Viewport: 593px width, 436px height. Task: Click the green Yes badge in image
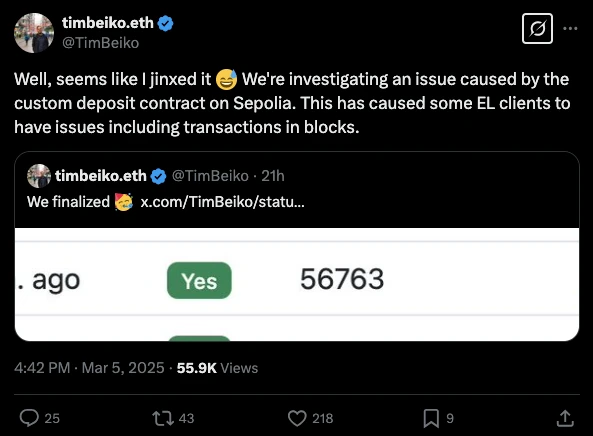199,281
